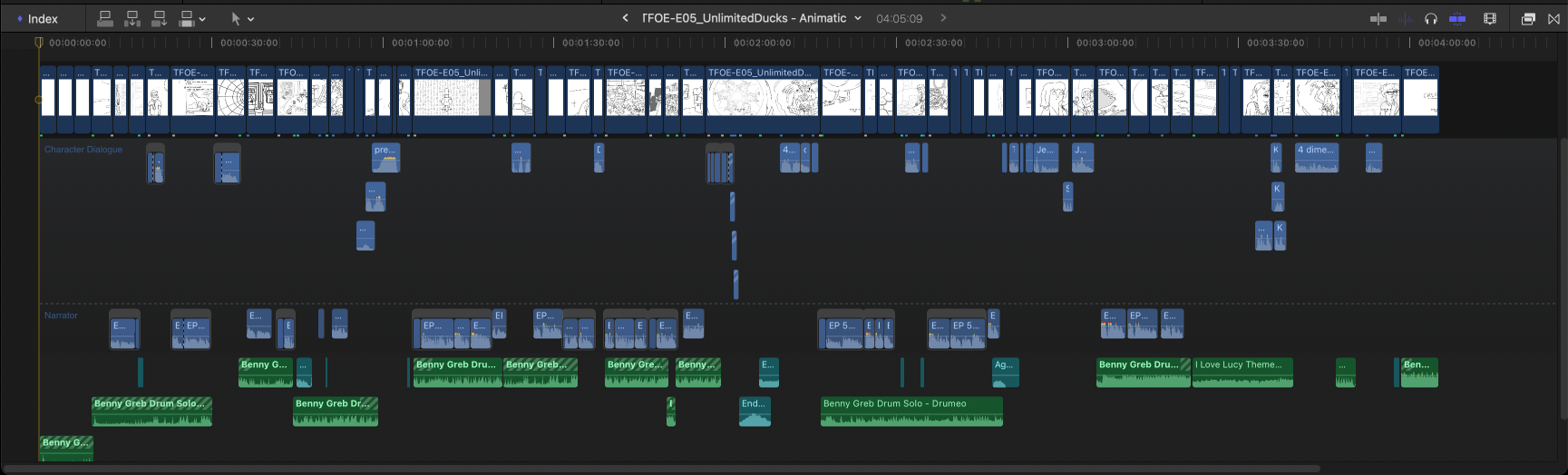The height and width of the screenshot is (475, 1568).
Task: Show the Effects browser
Action: coord(1528,18)
